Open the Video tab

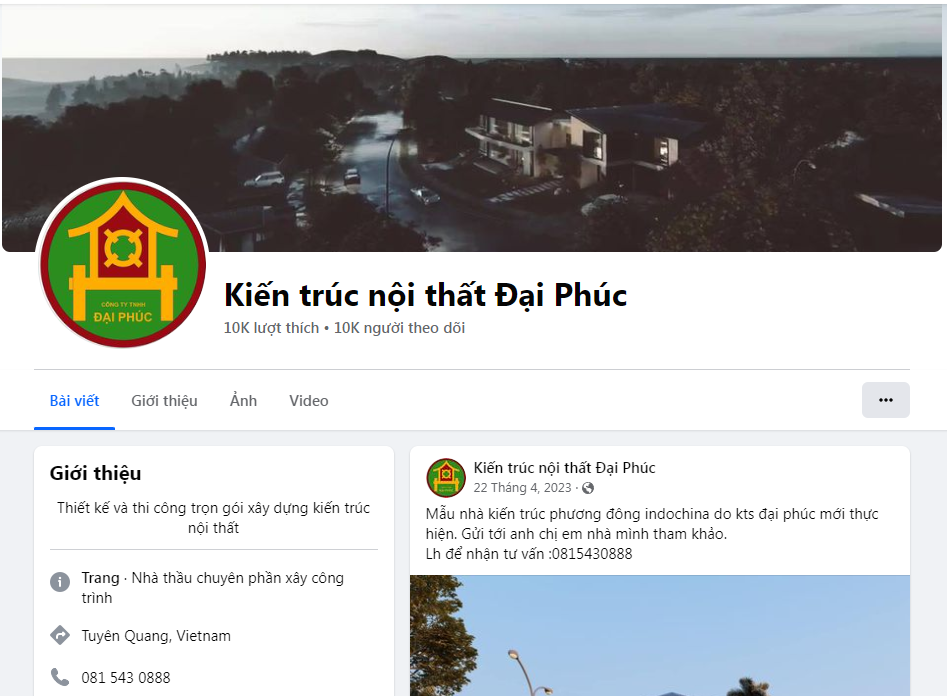[309, 401]
